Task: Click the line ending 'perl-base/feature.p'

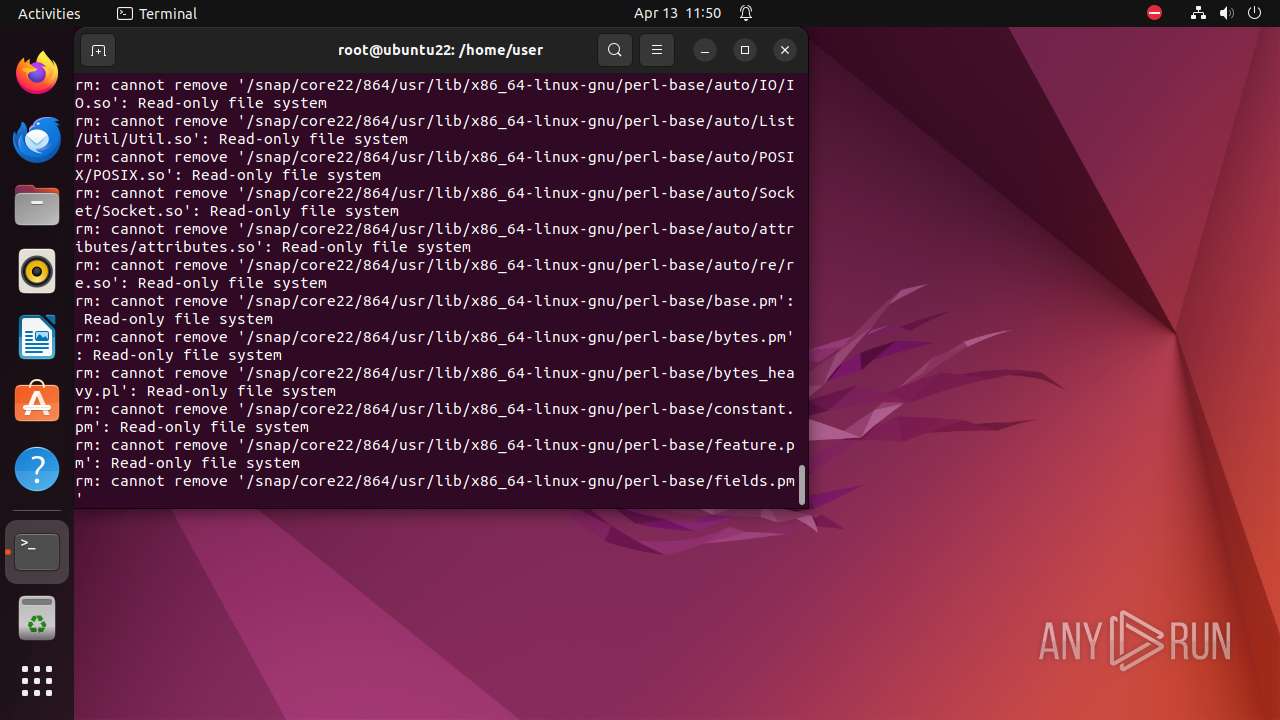Action: pos(435,445)
